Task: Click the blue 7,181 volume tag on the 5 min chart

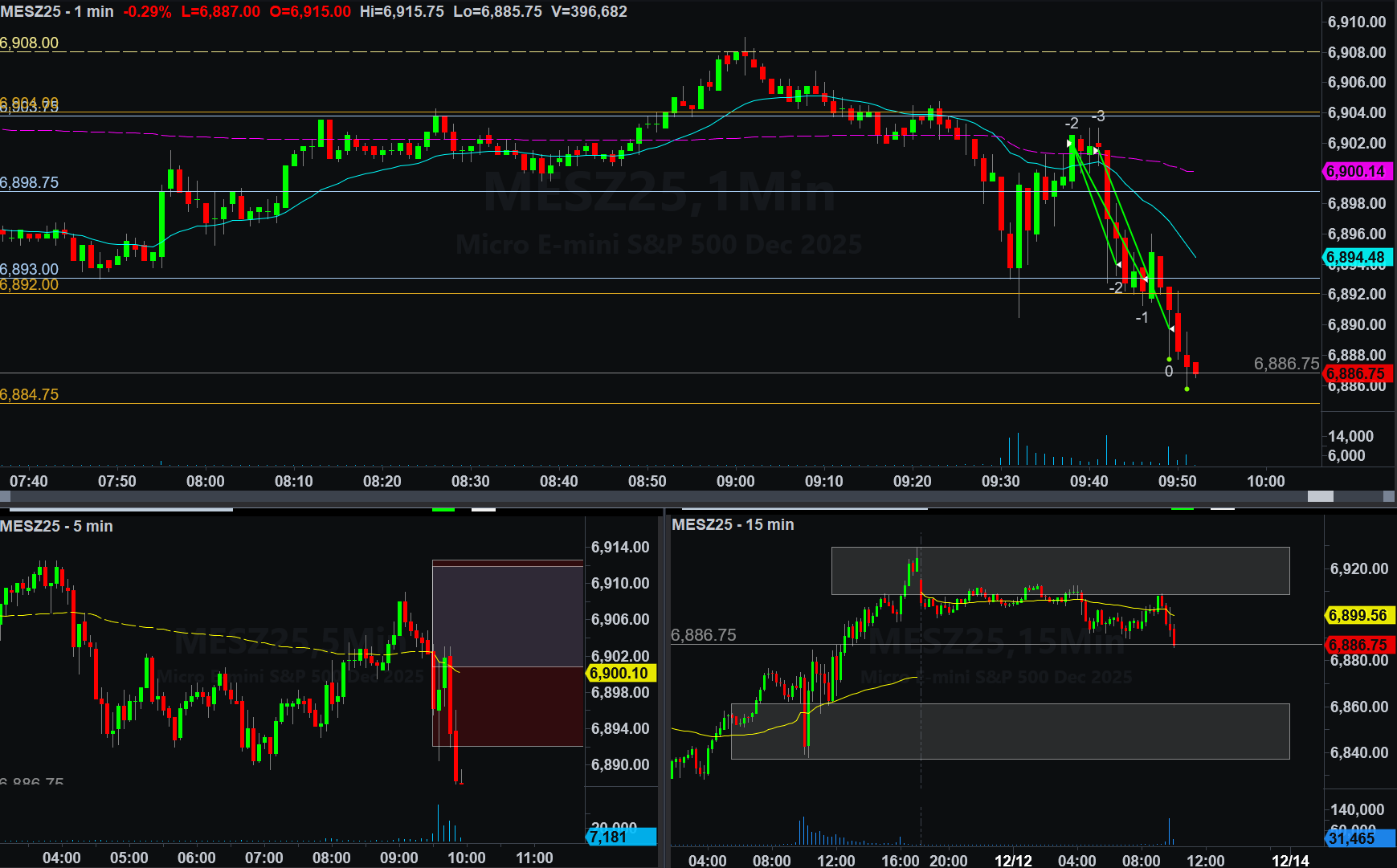Action: coord(620,837)
